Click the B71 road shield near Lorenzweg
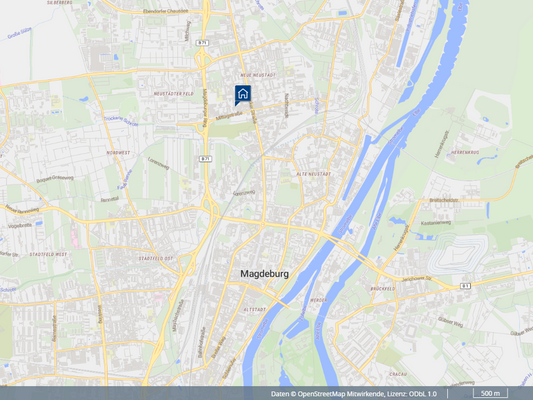Image resolution: width=533 pixels, height=400 pixels. pyautogui.click(x=205, y=159)
